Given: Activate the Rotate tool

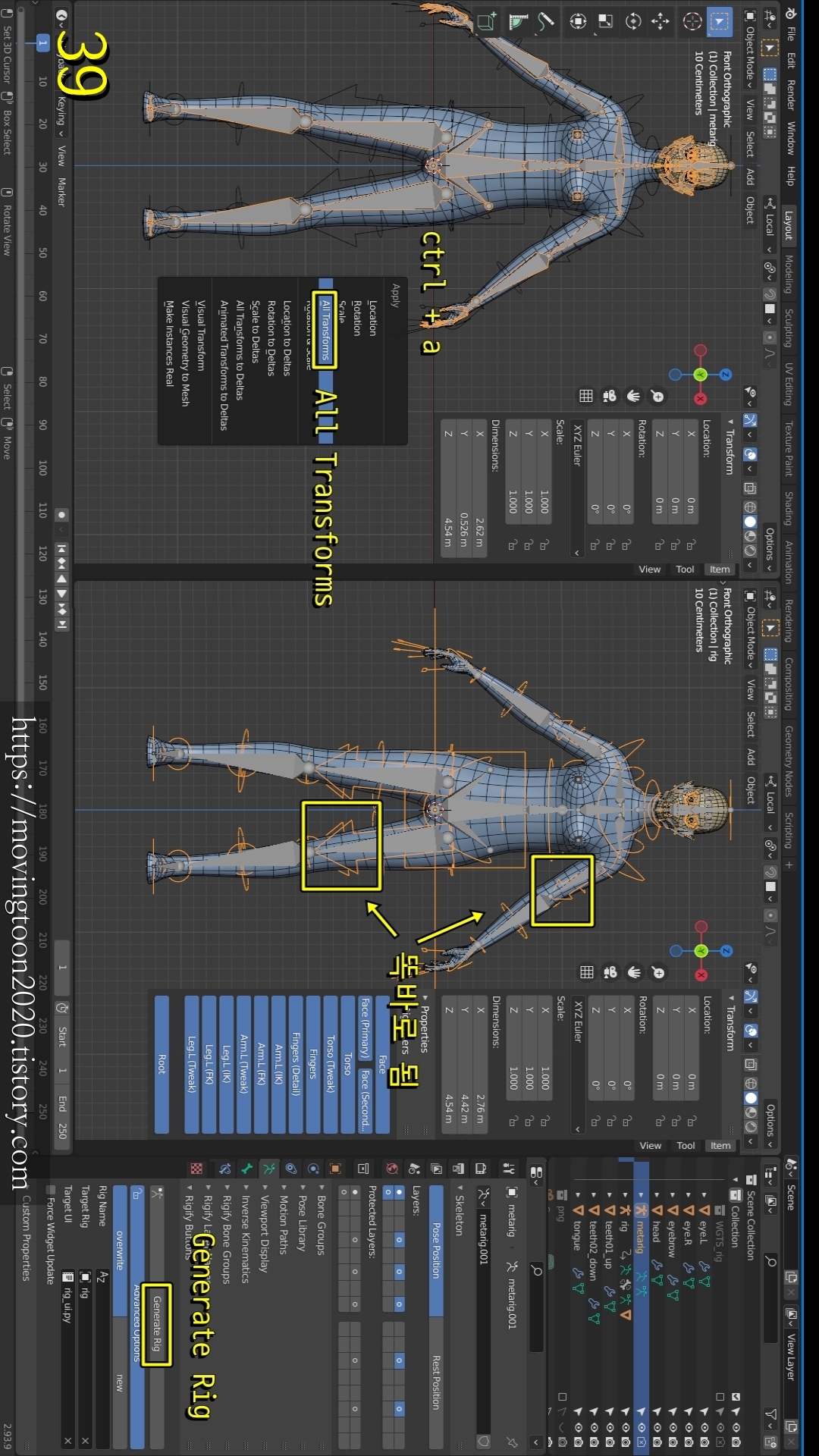Looking at the screenshot, I should pos(633,22).
